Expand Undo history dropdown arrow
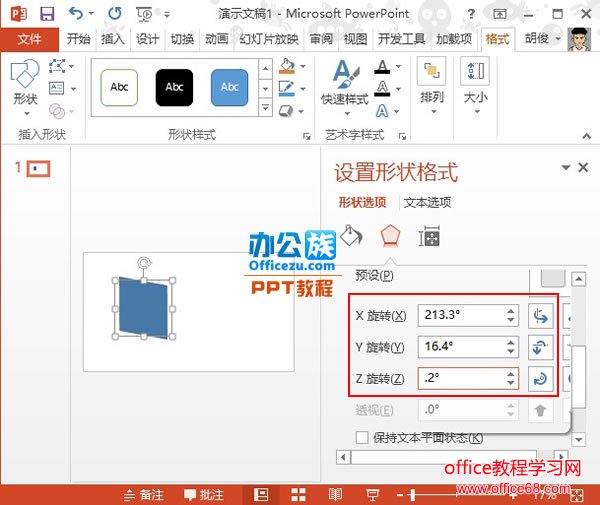Image resolution: width=600 pixels, height=505 pixels. coord(91,13)
